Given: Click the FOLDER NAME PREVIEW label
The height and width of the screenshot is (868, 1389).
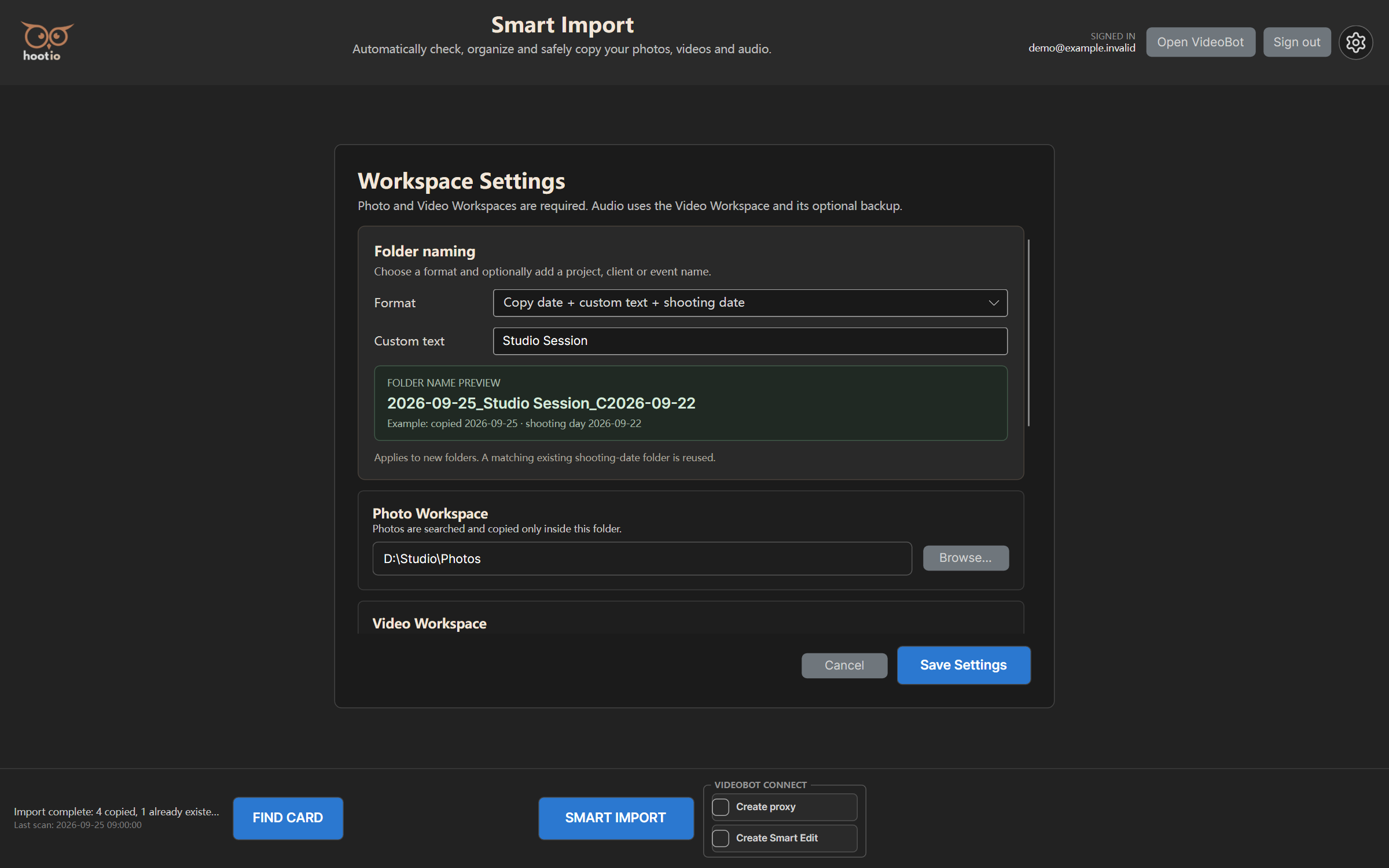Looking at the screenshot, I should [443, 382].
